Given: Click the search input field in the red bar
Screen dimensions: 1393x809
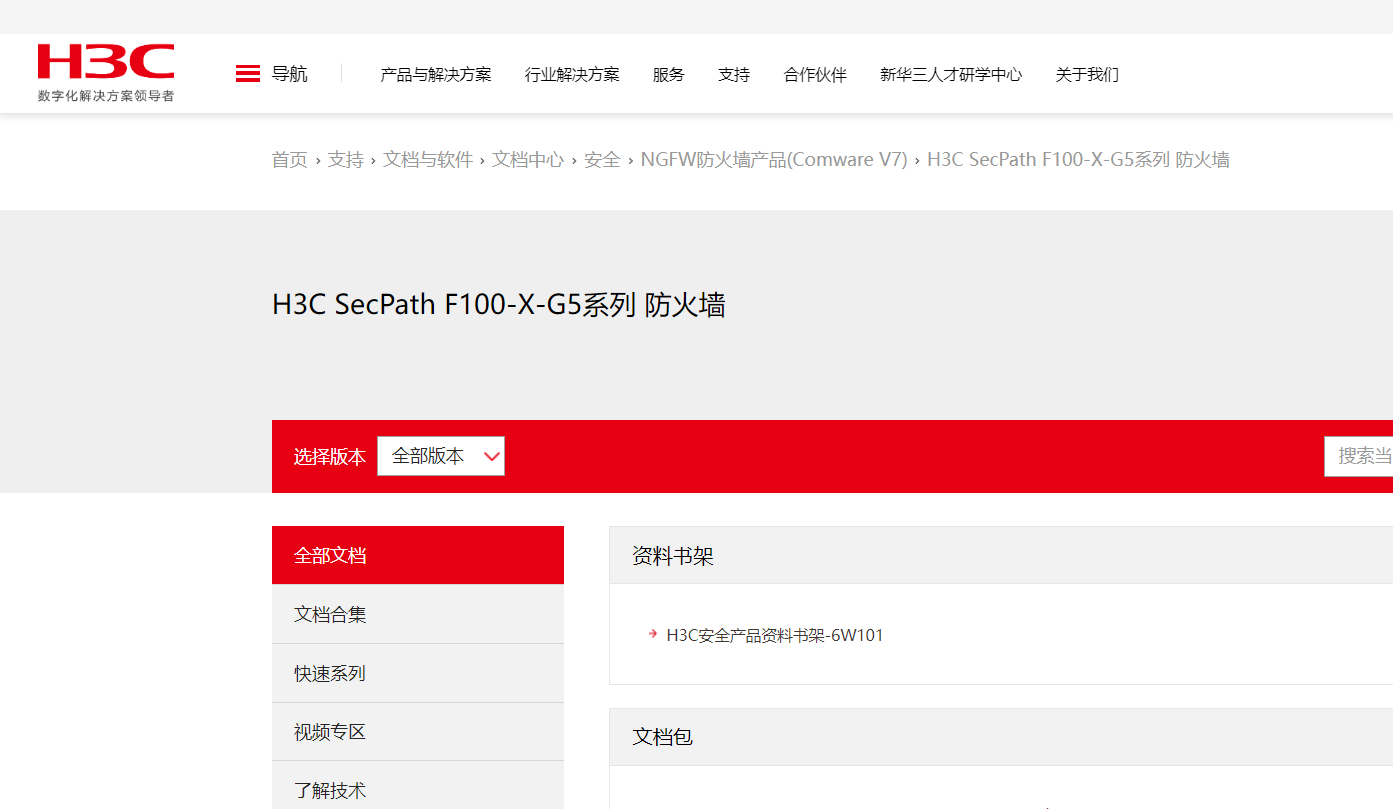Looking at the screenshot, I should (1362, 456).
